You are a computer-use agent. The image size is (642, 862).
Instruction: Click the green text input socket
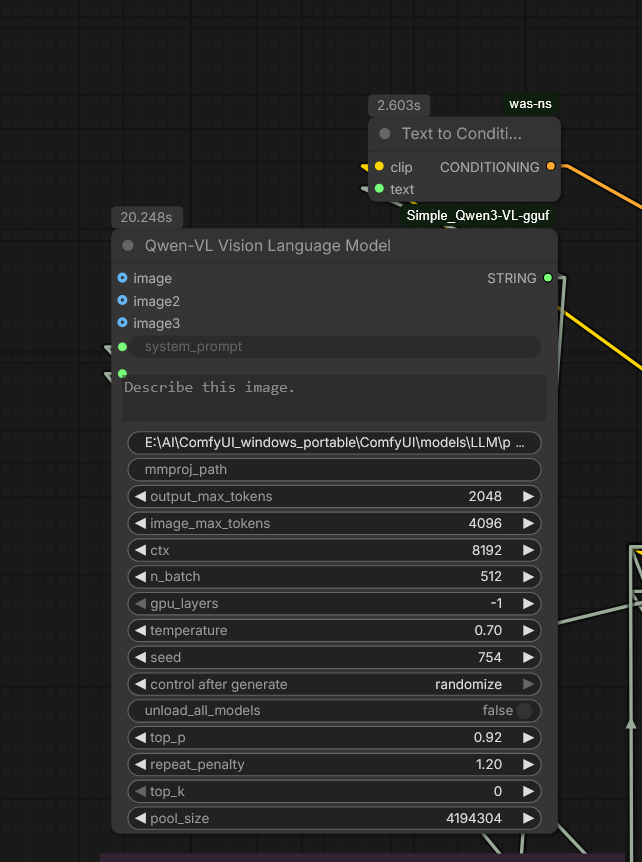click(379, 189)
